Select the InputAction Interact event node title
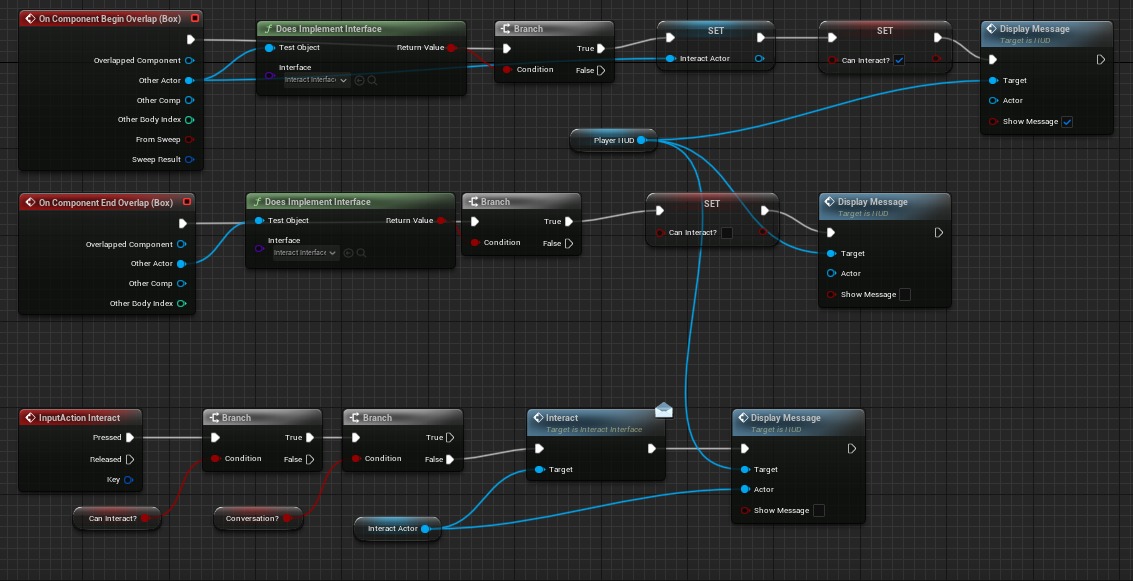This screenshot has height=581, width=1133. point(80,418)
